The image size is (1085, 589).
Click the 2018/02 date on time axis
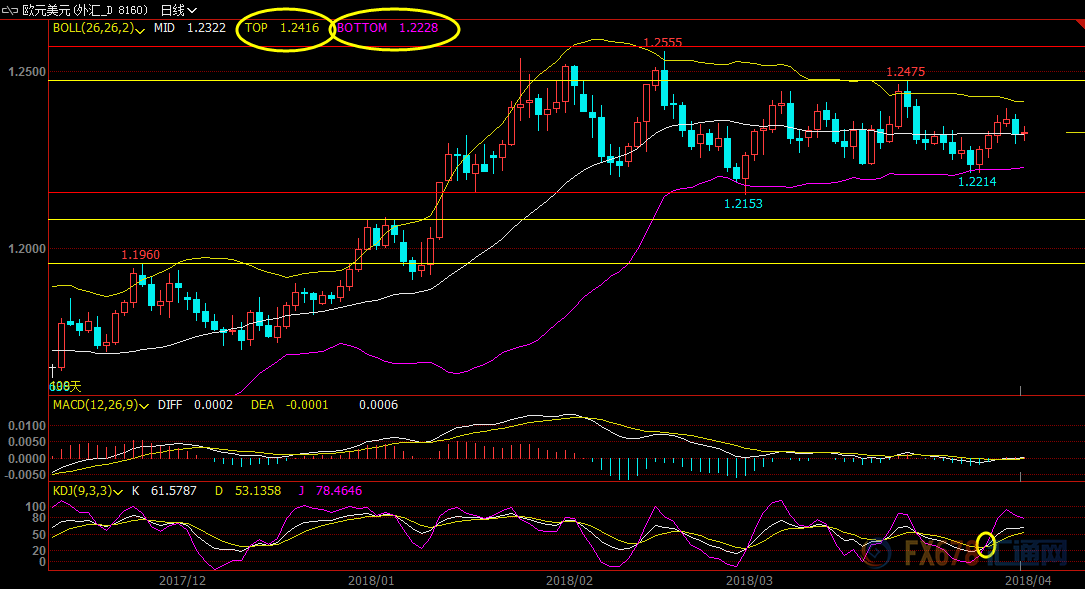(x=570, y=579)
